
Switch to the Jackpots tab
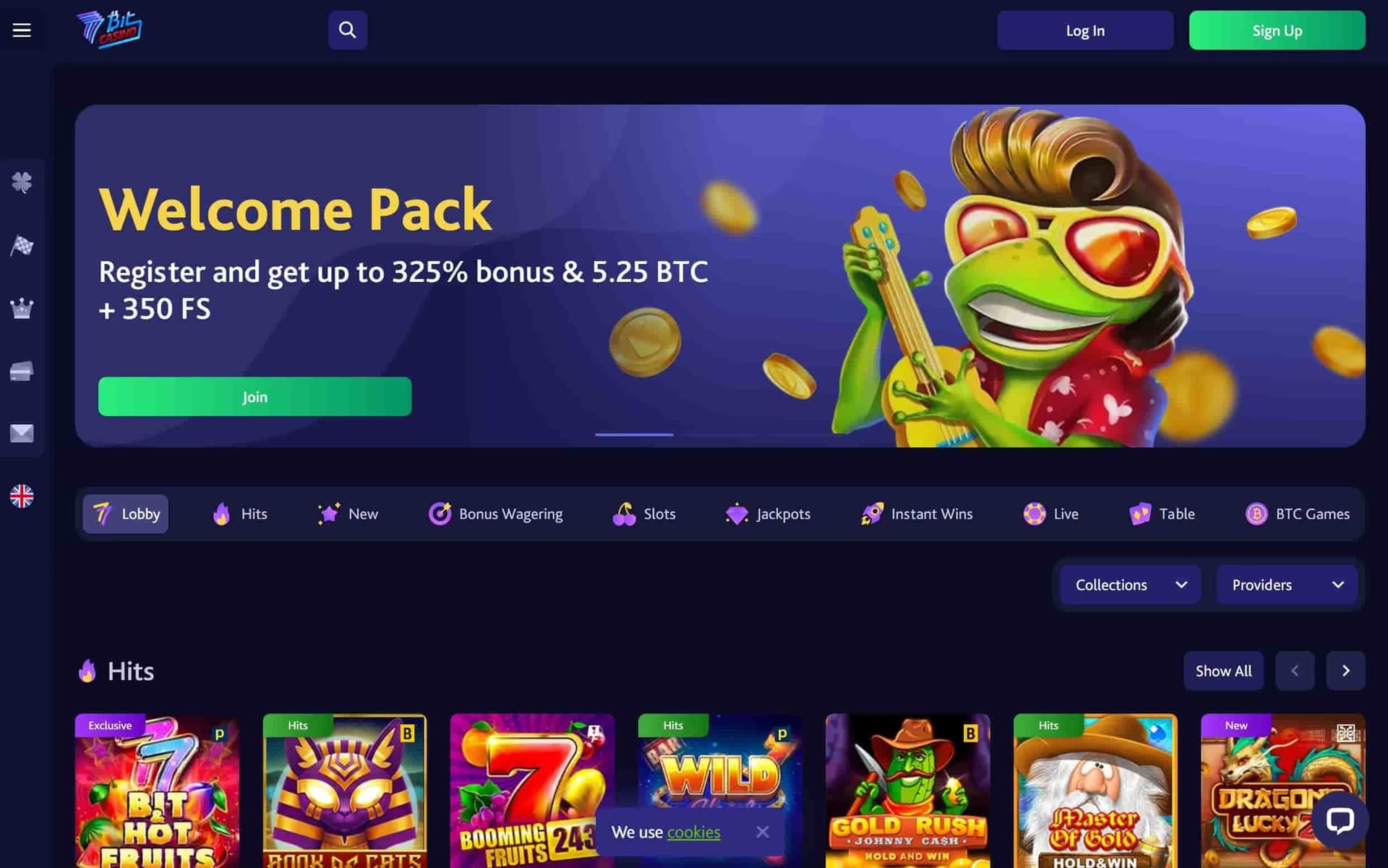coord(768,514)
